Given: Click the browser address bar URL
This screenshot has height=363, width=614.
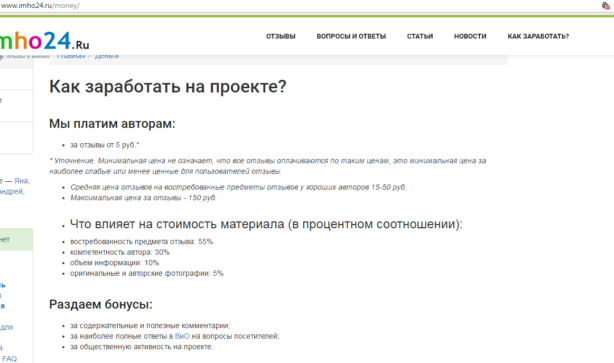Looking at the screenshot, I should pos(40,5).
